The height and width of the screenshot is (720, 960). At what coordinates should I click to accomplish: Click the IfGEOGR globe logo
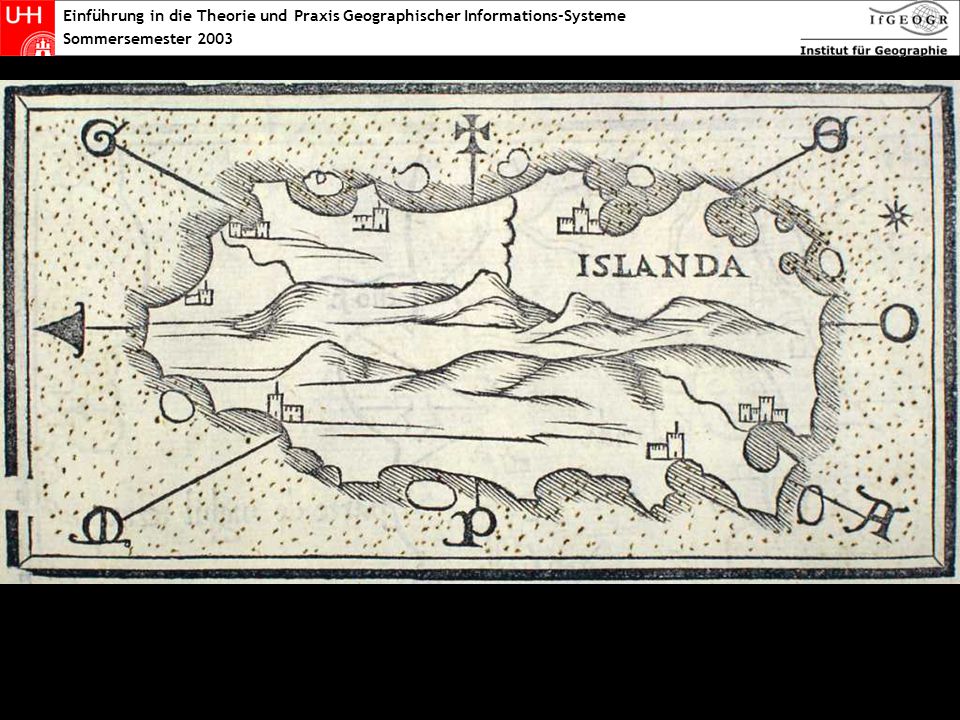[x=909, y=19]
